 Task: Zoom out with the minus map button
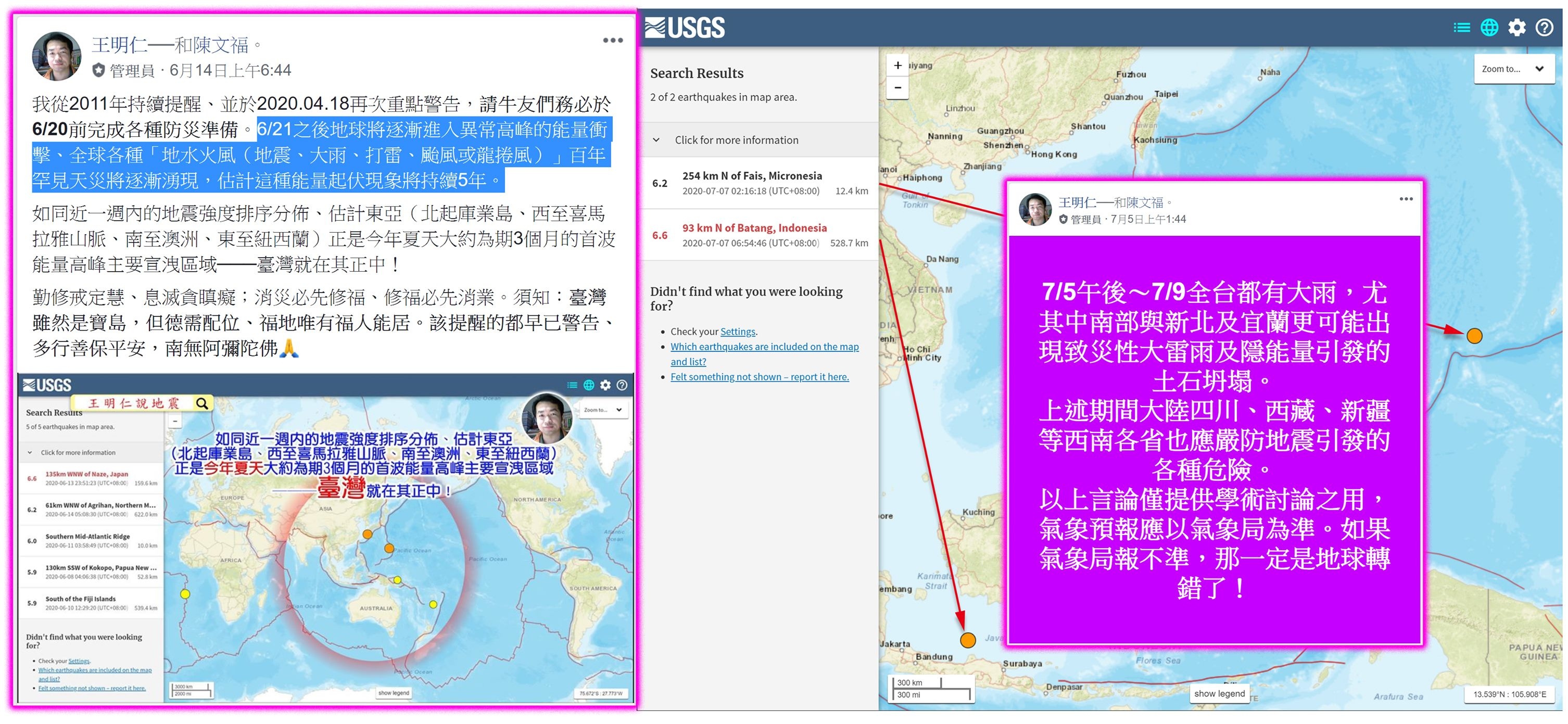tap(897, 87)
